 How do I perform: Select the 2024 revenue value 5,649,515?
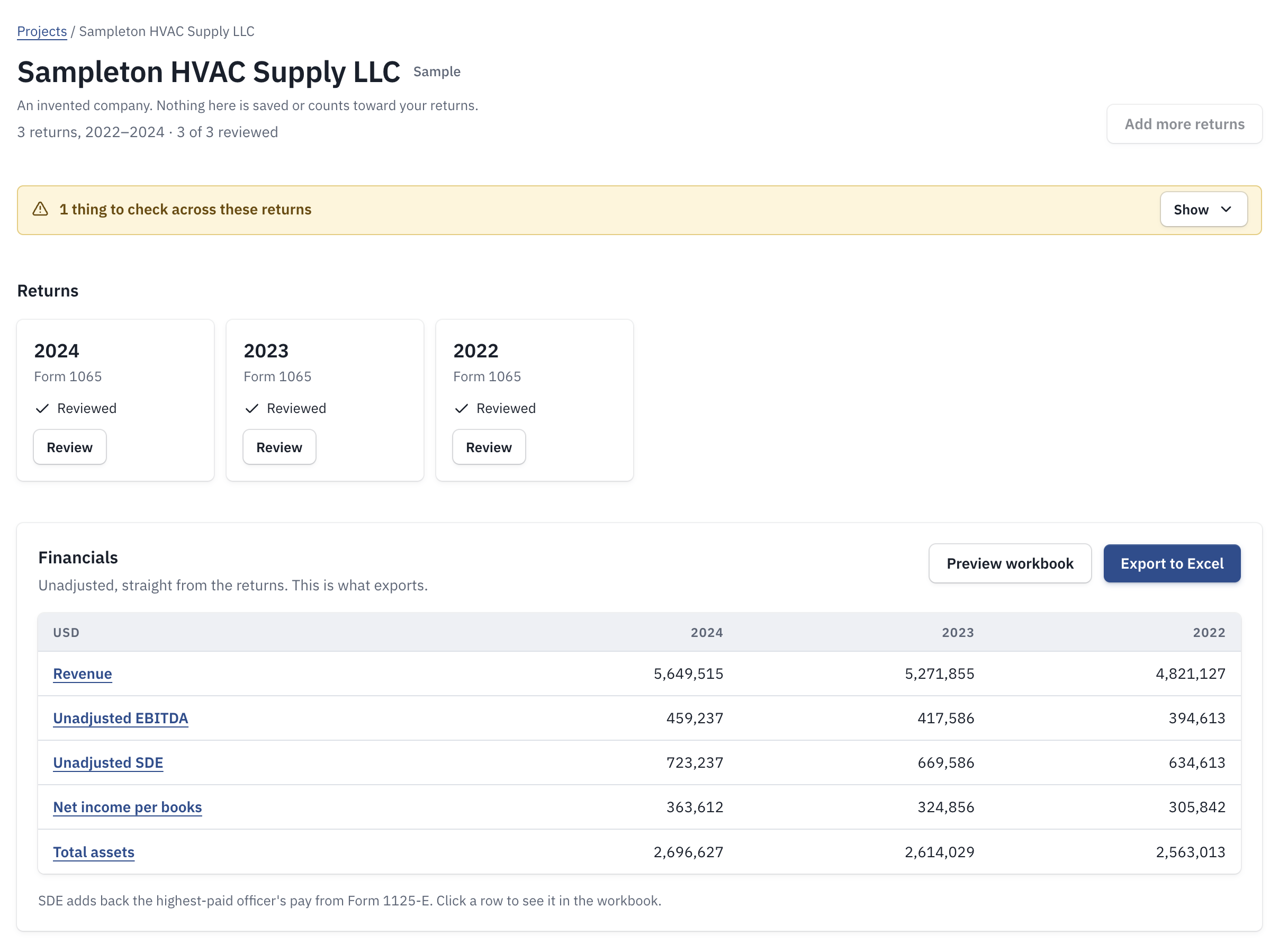click(688, 673)
